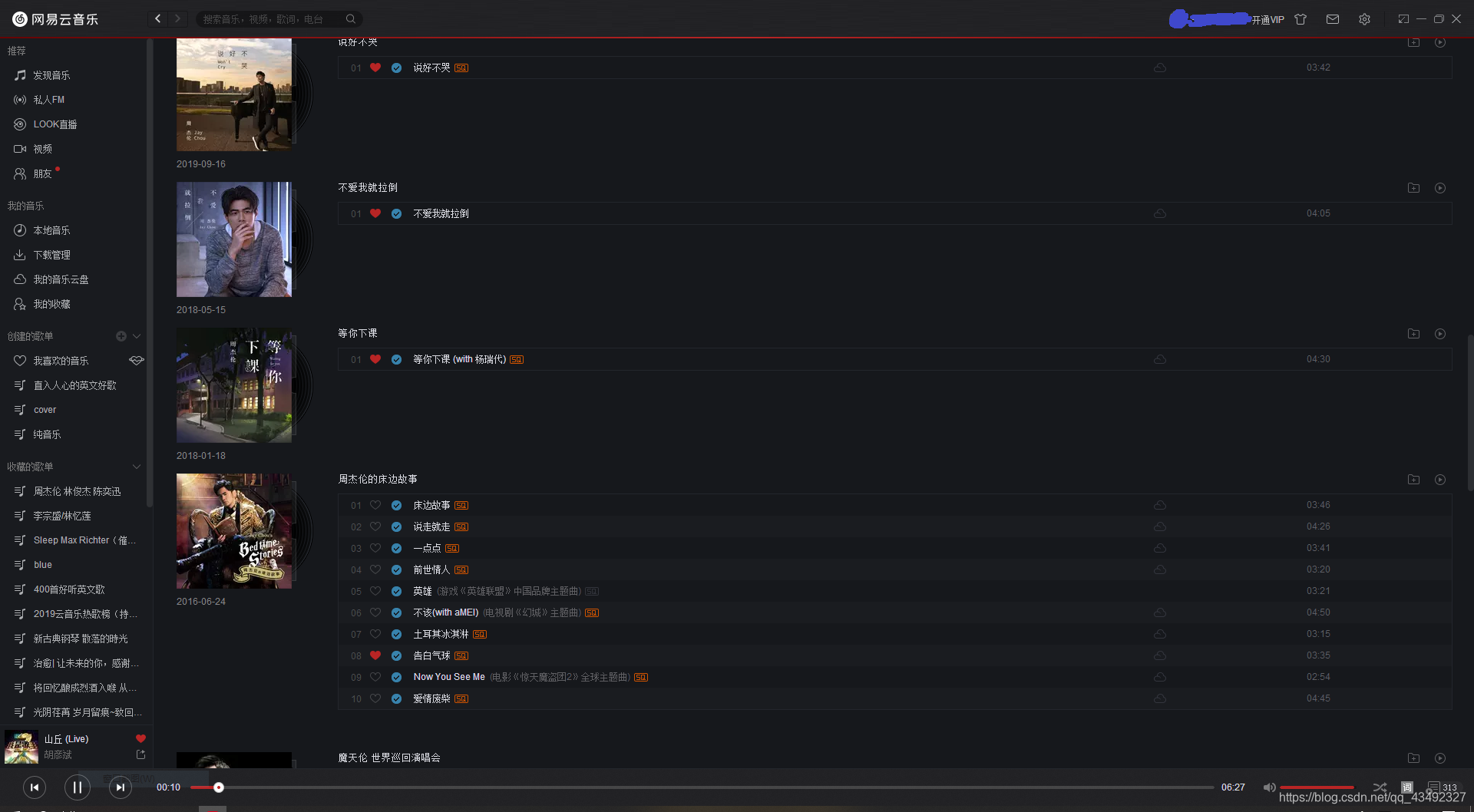Open the 等你下课 album title link
Screen dimensions: 1474x812
point(358,333)
